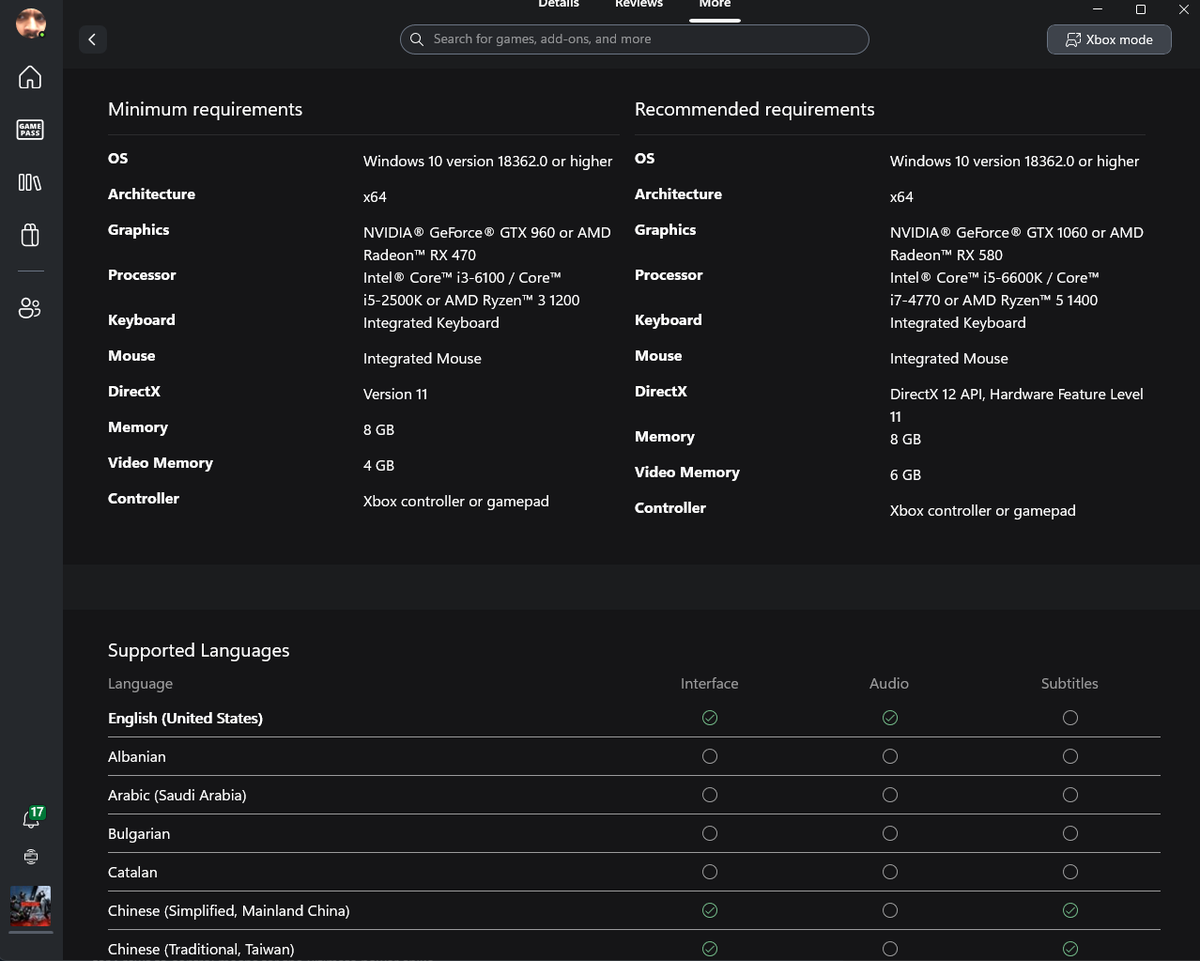Click the "Xbox controller or gamepad" minimum value

tap(456, 501)
